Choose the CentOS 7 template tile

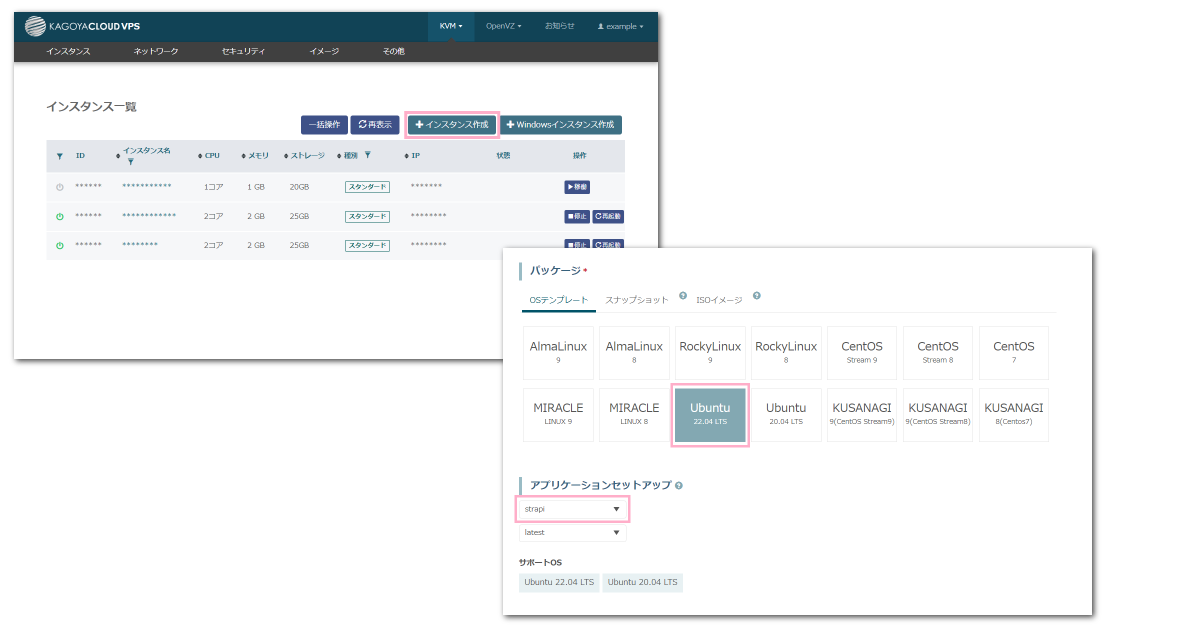[x=1013, y=352]
